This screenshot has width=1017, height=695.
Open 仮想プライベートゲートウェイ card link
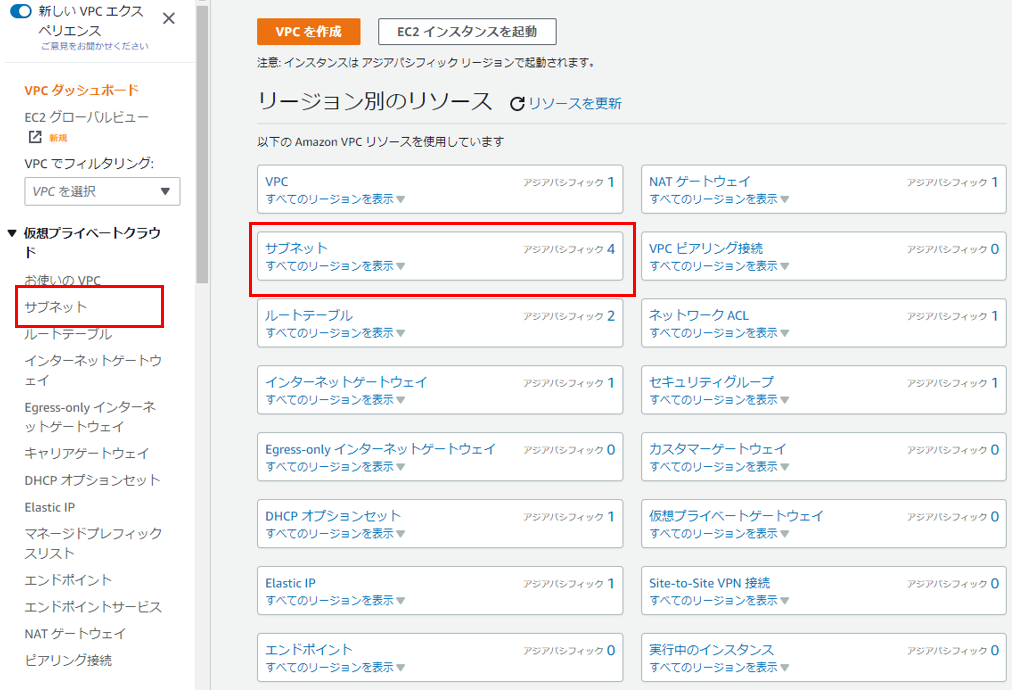[737, 516]
